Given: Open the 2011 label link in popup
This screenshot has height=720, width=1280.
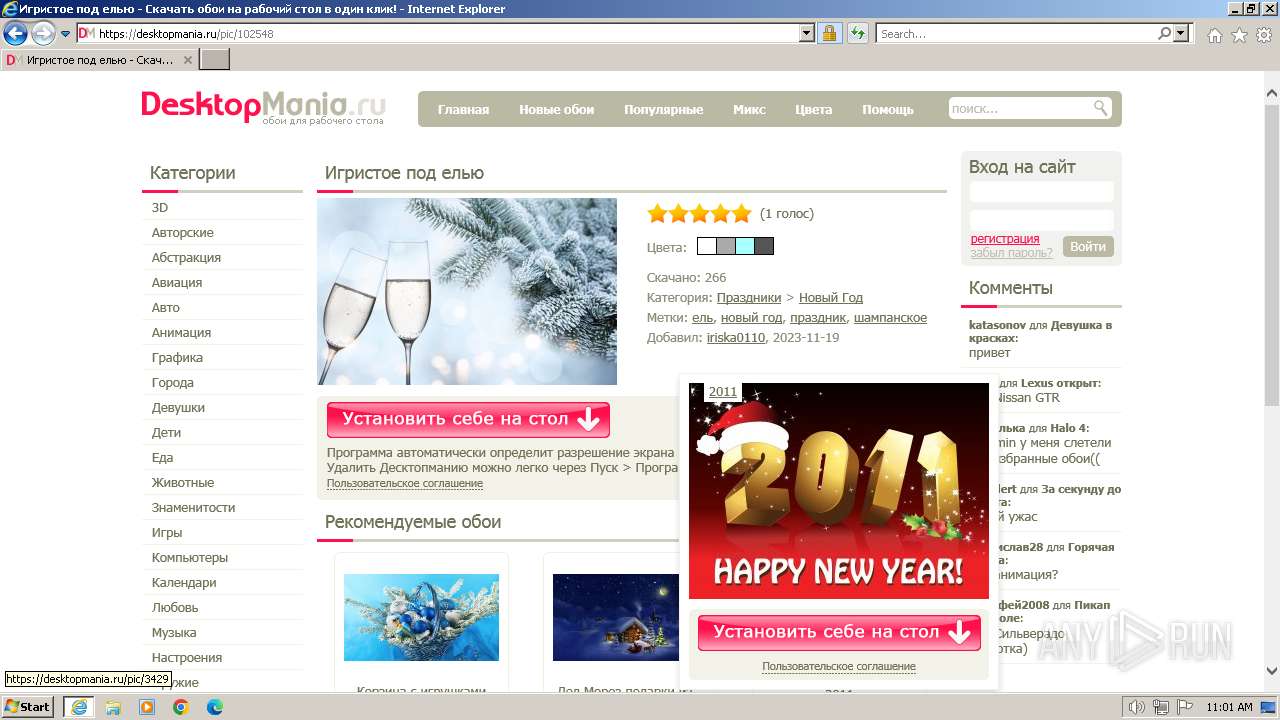Looking at the screenshot, I should [723, 392].
